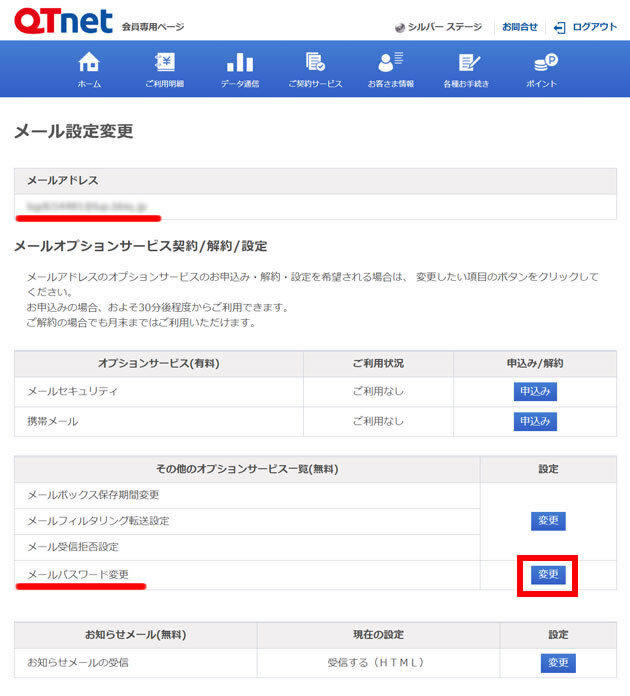This screenshot has width=630, height=696.
Task: Select the データ通信 bar chart icon
Action: (240, 62)
